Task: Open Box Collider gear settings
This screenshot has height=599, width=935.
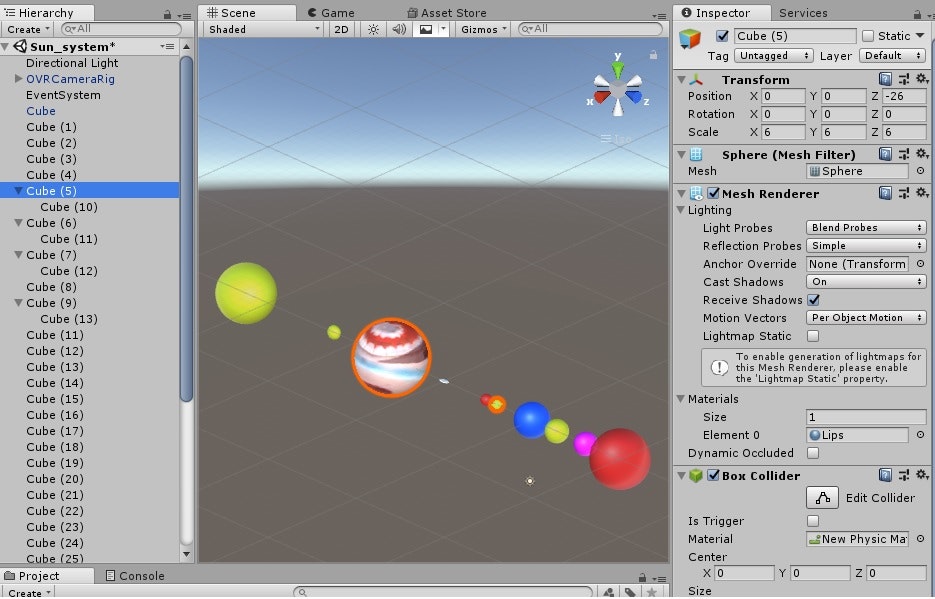Action: click(921, 474)
